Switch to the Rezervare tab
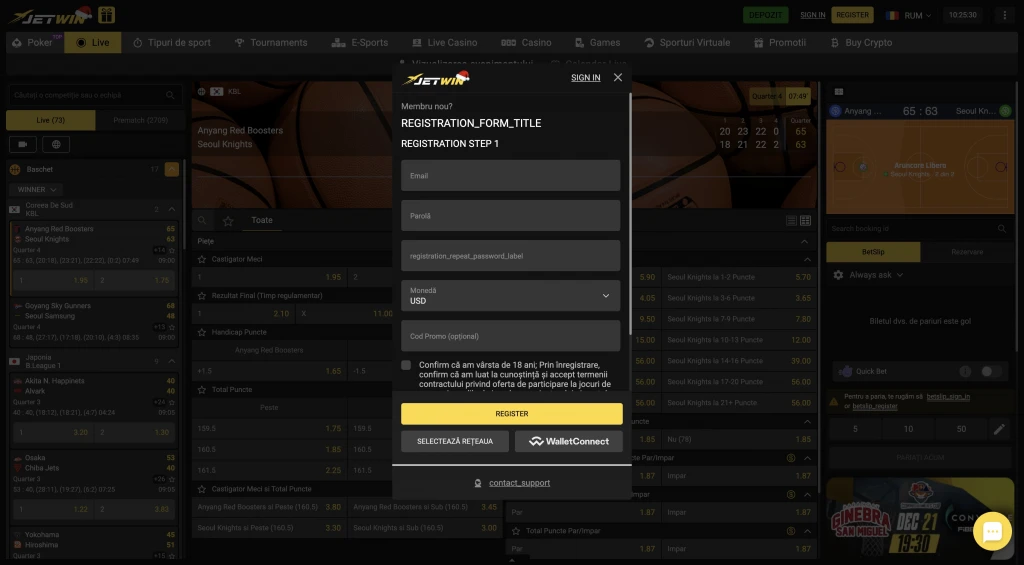 tap(967, 251)
